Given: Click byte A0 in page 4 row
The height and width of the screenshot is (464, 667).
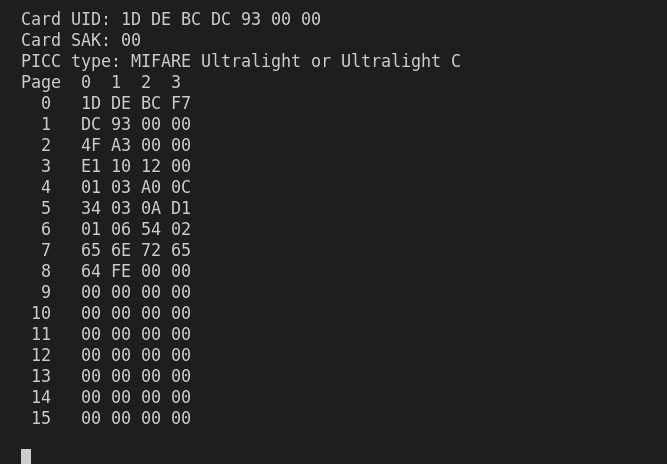Looking at the screenshot, I should point(151,187).
